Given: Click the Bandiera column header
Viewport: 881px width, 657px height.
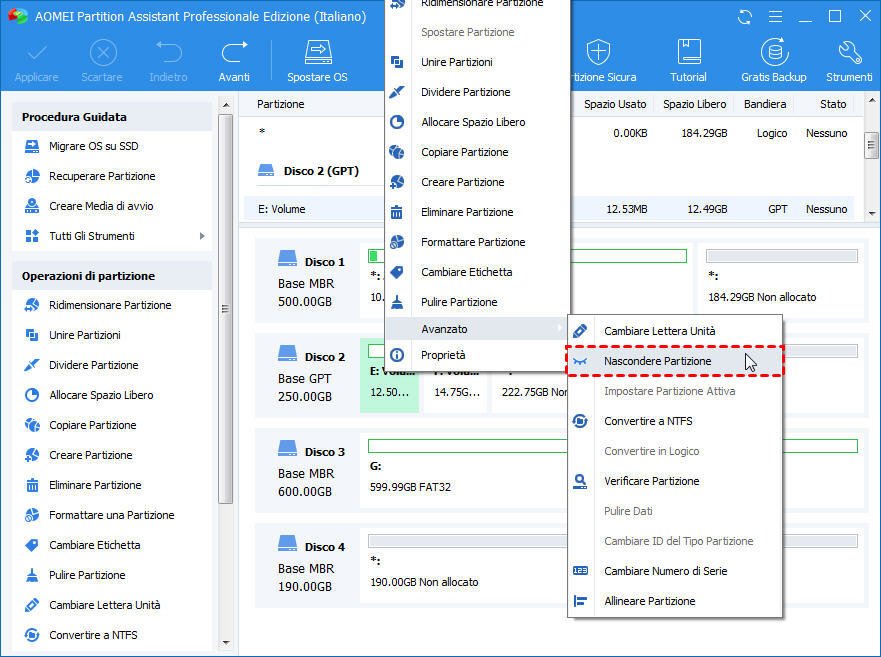Looking at the screenshot, I should 765,105.
